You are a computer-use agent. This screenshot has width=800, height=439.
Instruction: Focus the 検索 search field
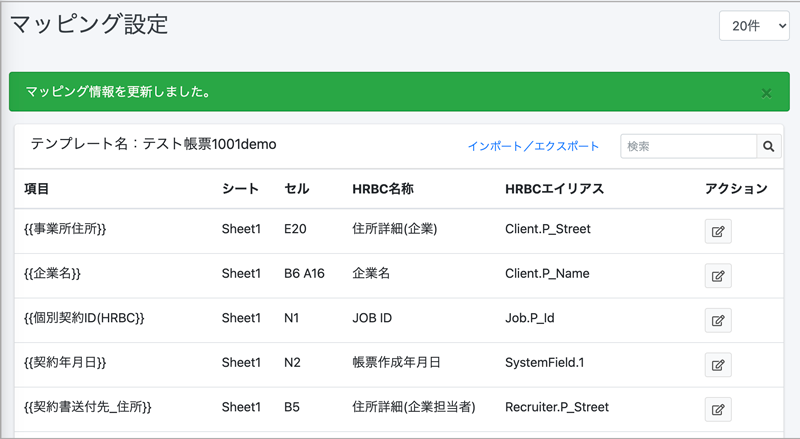(688, 146)
